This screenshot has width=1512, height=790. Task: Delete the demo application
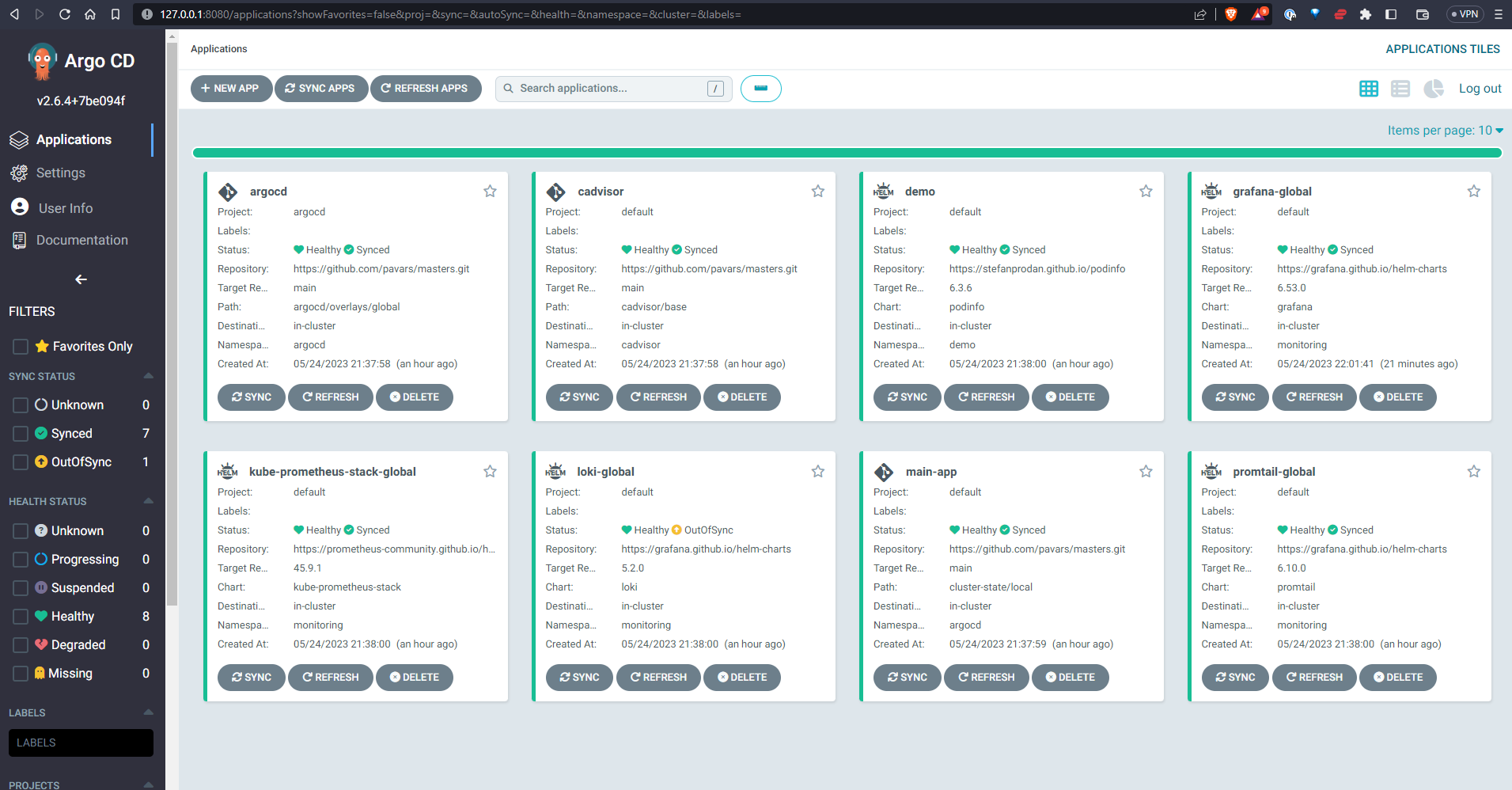[x=1071, y=397]
